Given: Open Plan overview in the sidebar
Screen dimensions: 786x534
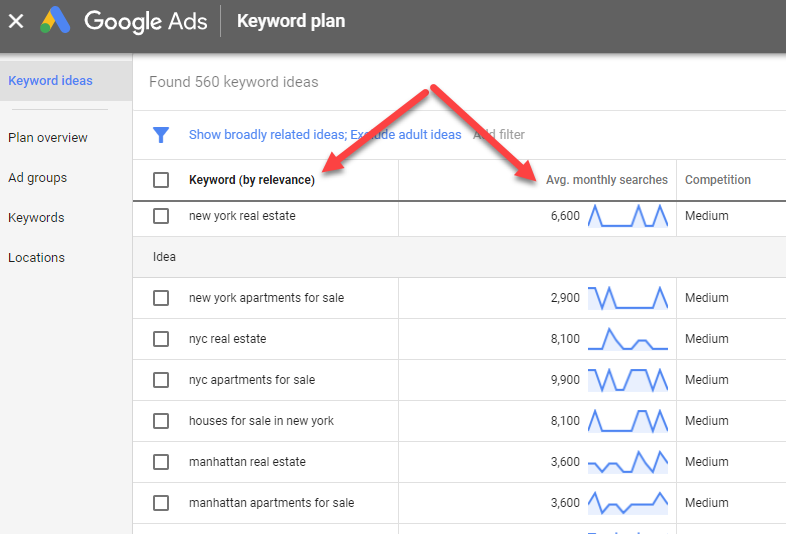Looking at the screenshot, I should pyautogui.click(x=48, y=138).
